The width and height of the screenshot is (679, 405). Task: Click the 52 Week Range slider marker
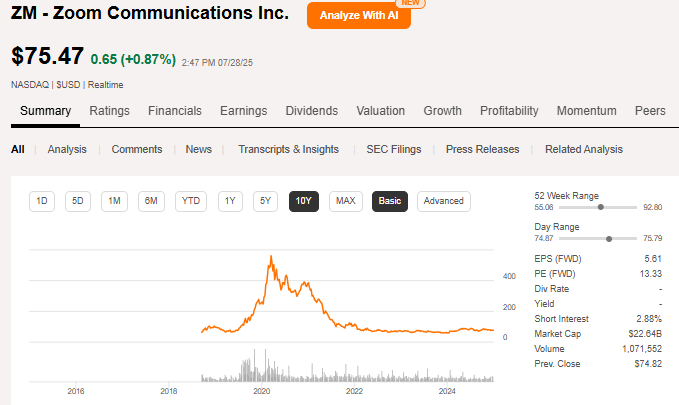[601, 207]
